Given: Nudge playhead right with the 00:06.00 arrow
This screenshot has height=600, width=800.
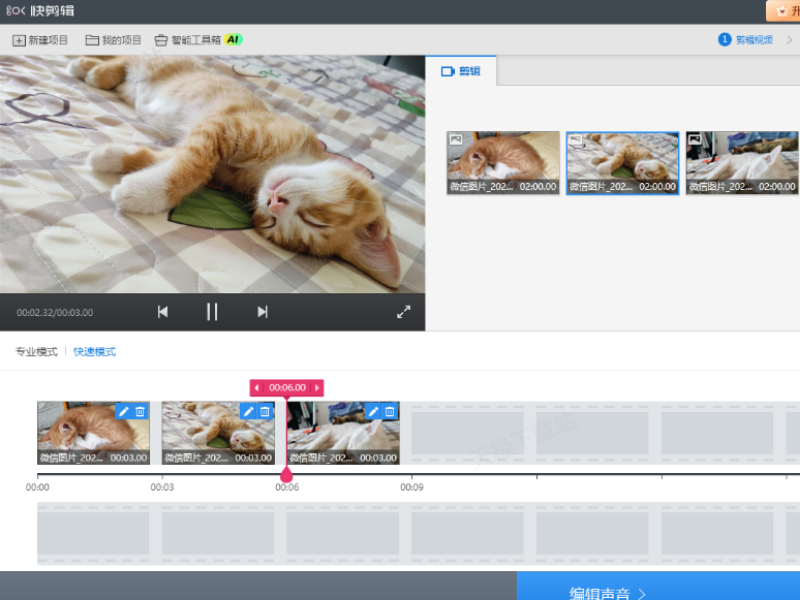Looking at the screenshot, I should pos(318,388).
